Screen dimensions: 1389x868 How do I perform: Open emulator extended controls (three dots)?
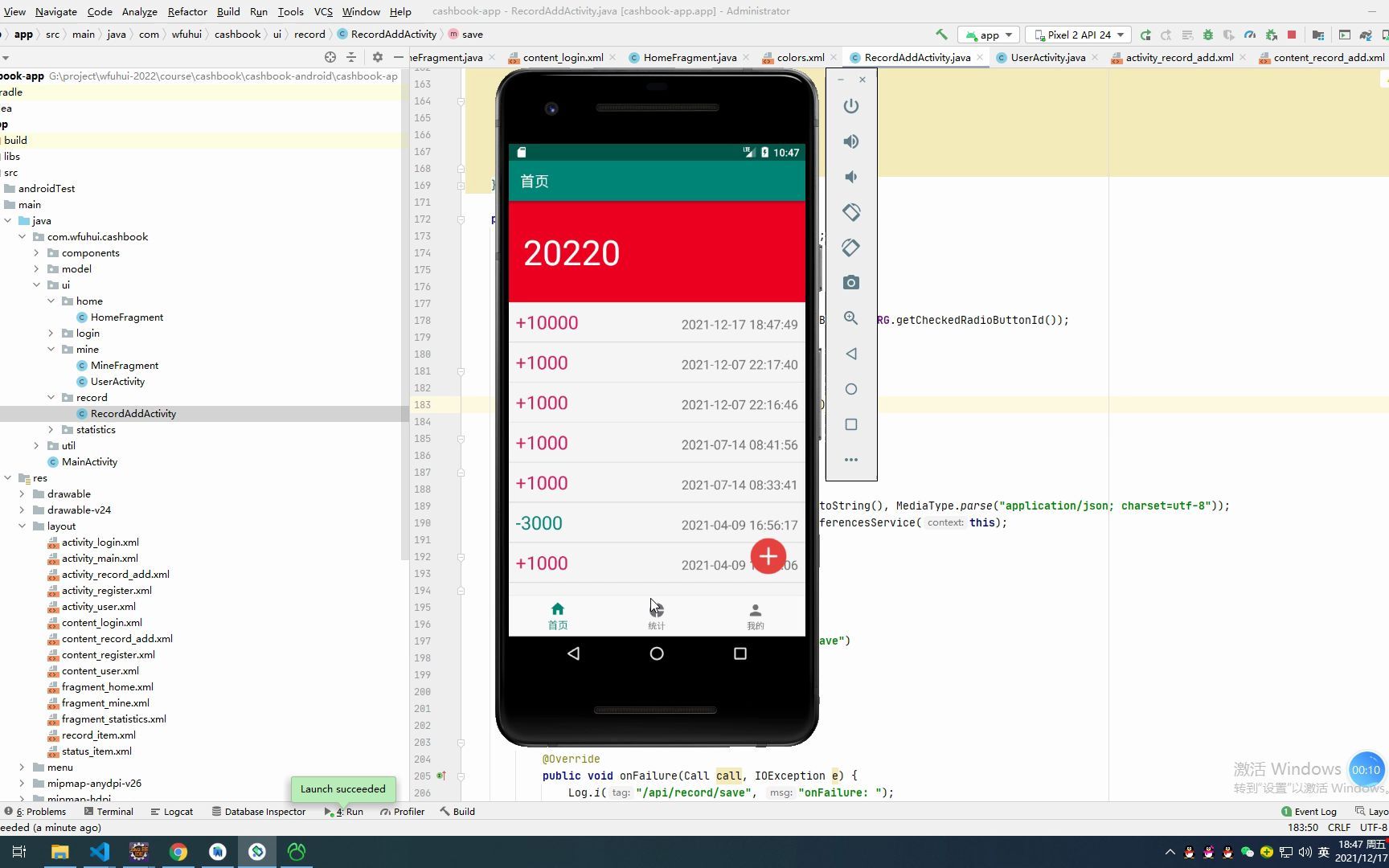click(851, 460)
